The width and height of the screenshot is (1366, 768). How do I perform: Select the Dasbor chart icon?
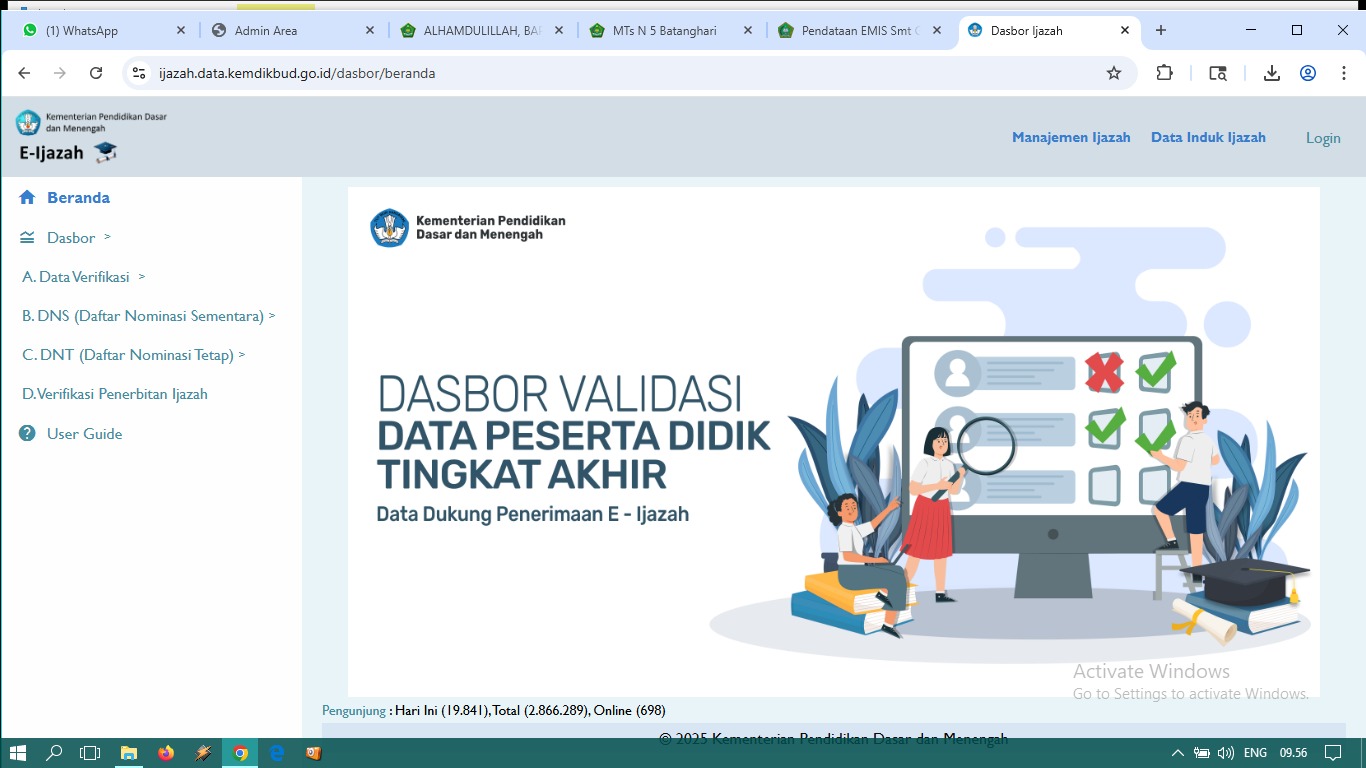[x=26, y=237]
